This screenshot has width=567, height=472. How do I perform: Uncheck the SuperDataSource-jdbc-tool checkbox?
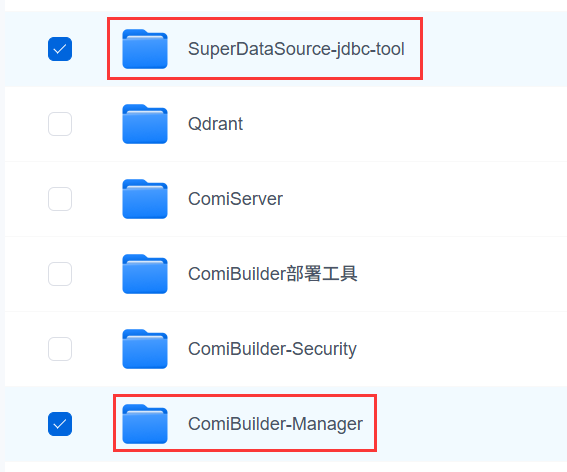[60, 49]
